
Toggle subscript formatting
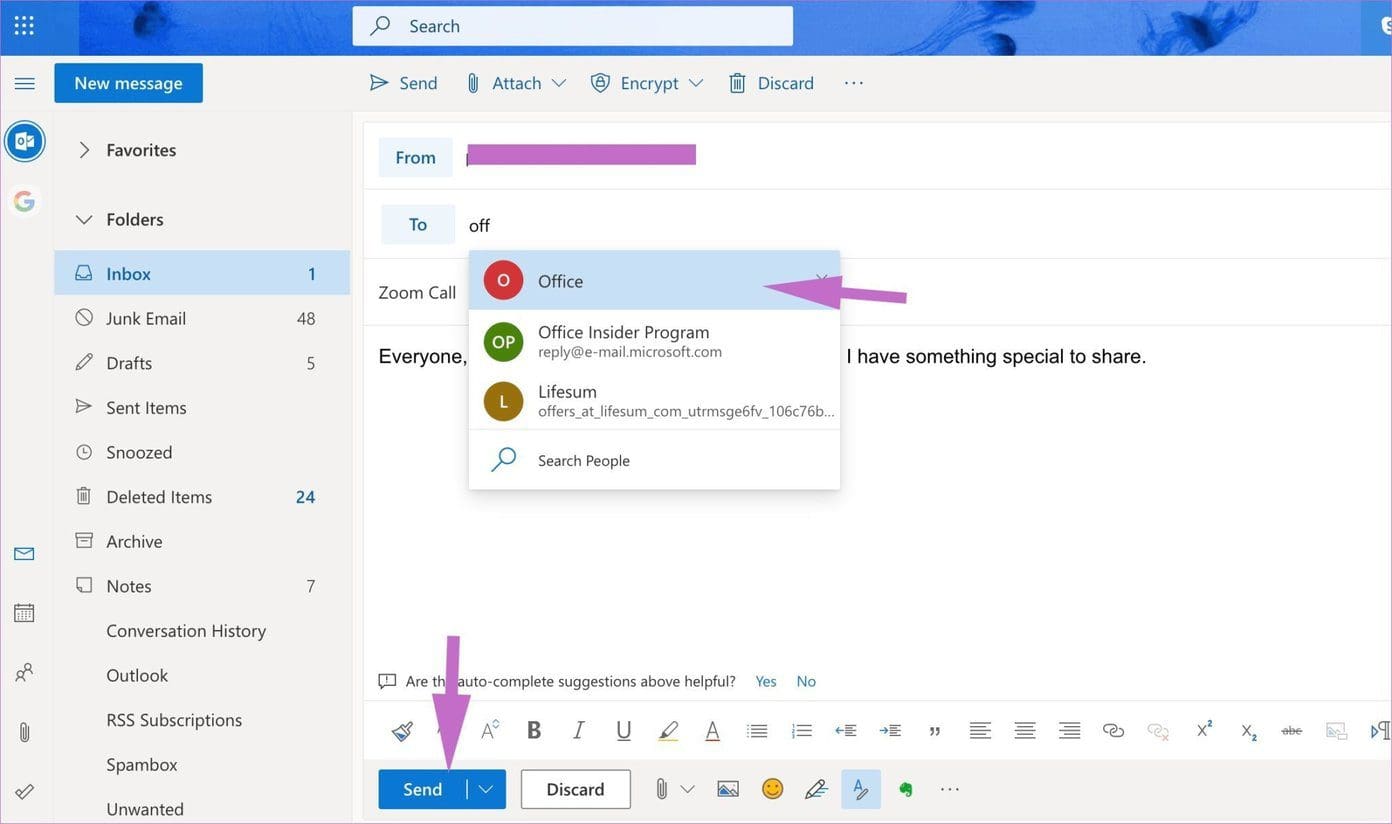coord(1248,731)
